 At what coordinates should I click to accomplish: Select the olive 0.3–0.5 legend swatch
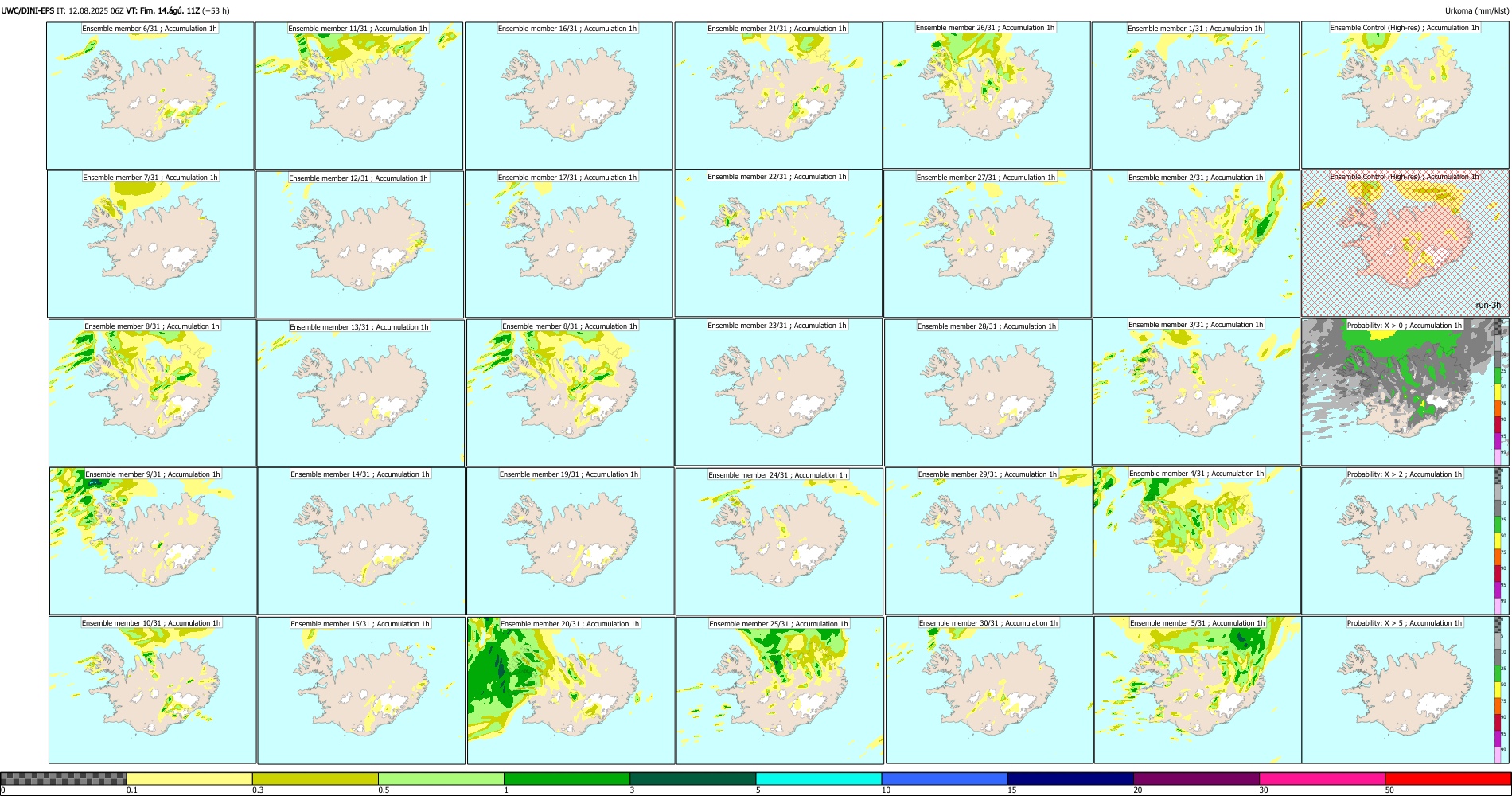click(x=315, y=778)
